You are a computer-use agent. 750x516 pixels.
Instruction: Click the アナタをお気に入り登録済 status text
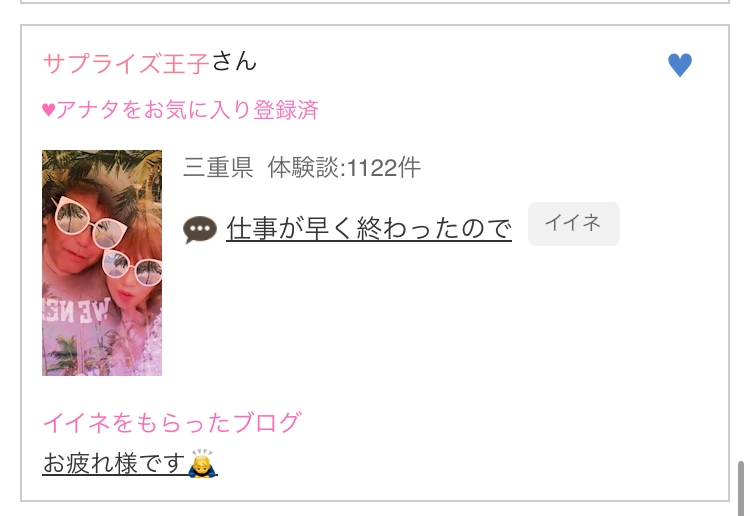pyautogui.click(x=187, y=110)
